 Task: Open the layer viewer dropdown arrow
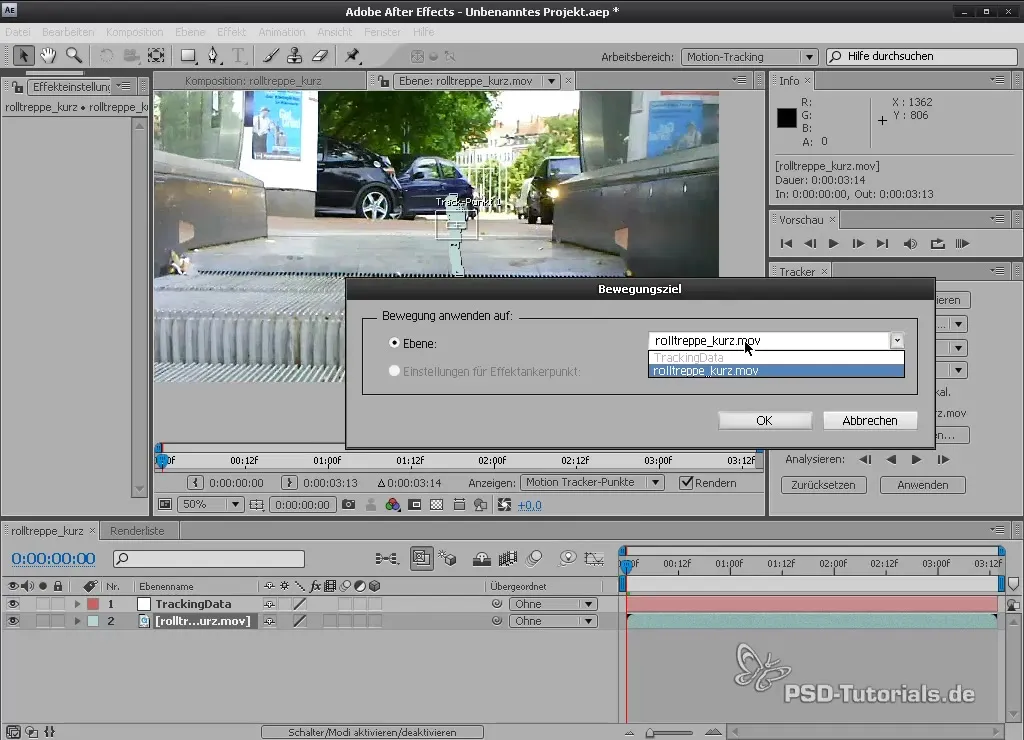[552, 81]
